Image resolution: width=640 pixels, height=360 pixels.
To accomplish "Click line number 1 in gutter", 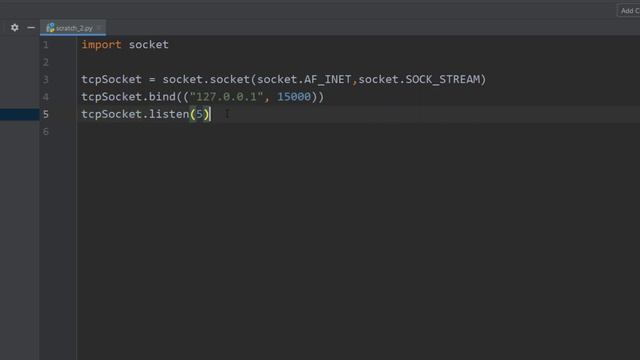I will [46, 45].
